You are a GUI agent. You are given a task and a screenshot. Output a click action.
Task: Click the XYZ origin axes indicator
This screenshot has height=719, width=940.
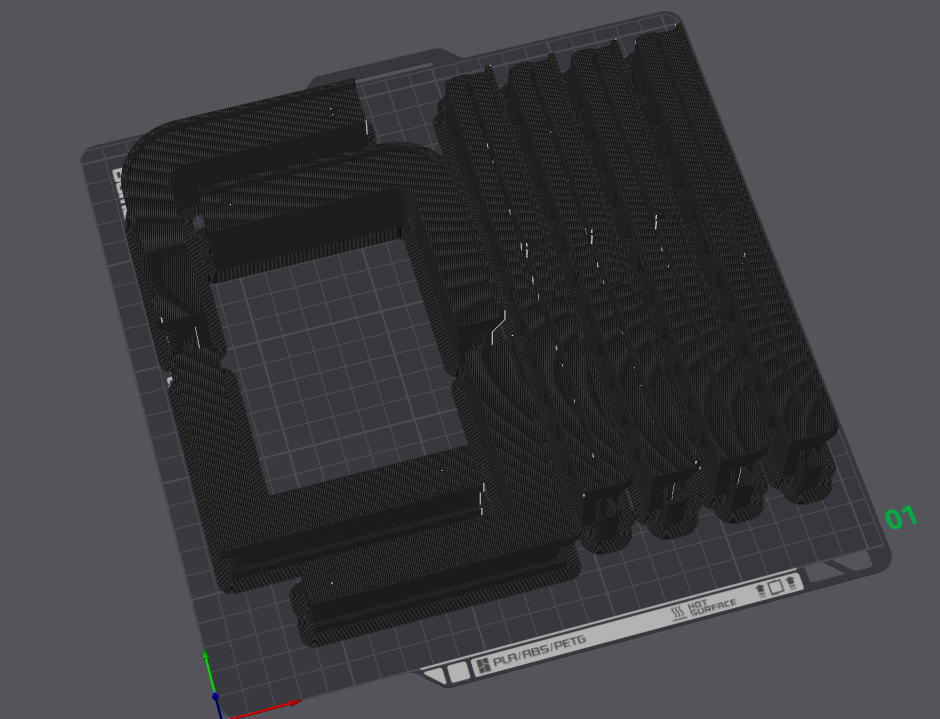coord(216,696)
